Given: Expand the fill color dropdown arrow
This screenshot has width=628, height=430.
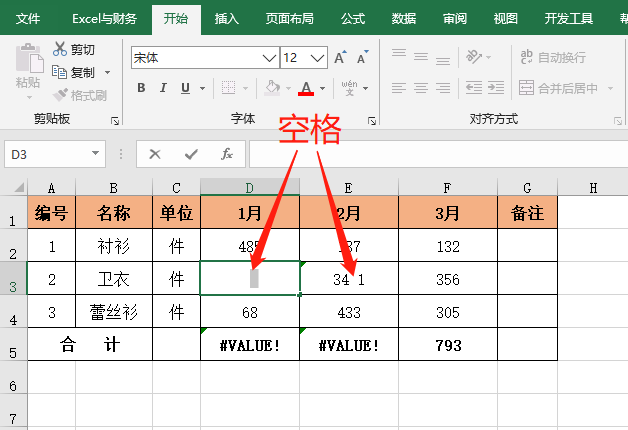Looking at the screenshot, I should (288, 88).
